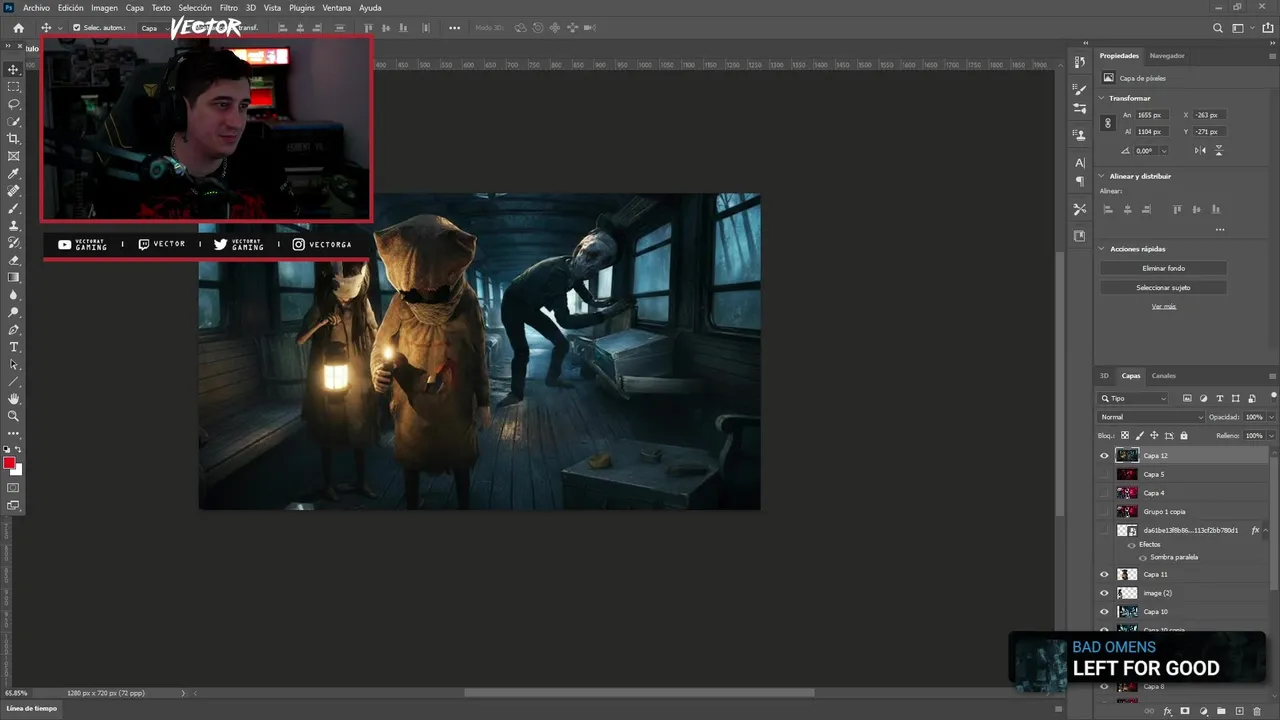Select the Move tool in the toolbar

14,69
